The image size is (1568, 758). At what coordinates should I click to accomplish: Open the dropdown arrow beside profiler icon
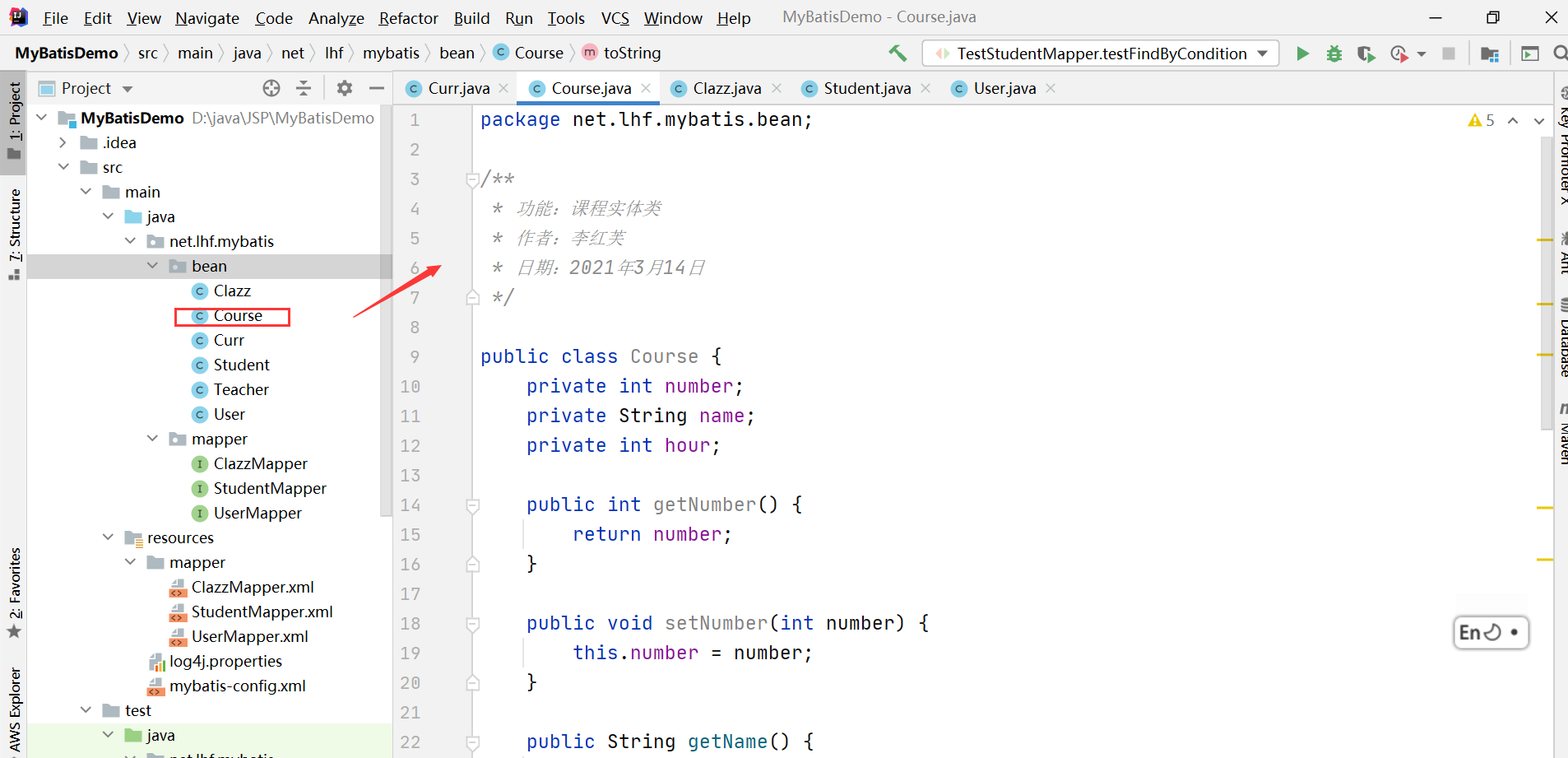click(x=1422, y=54)
